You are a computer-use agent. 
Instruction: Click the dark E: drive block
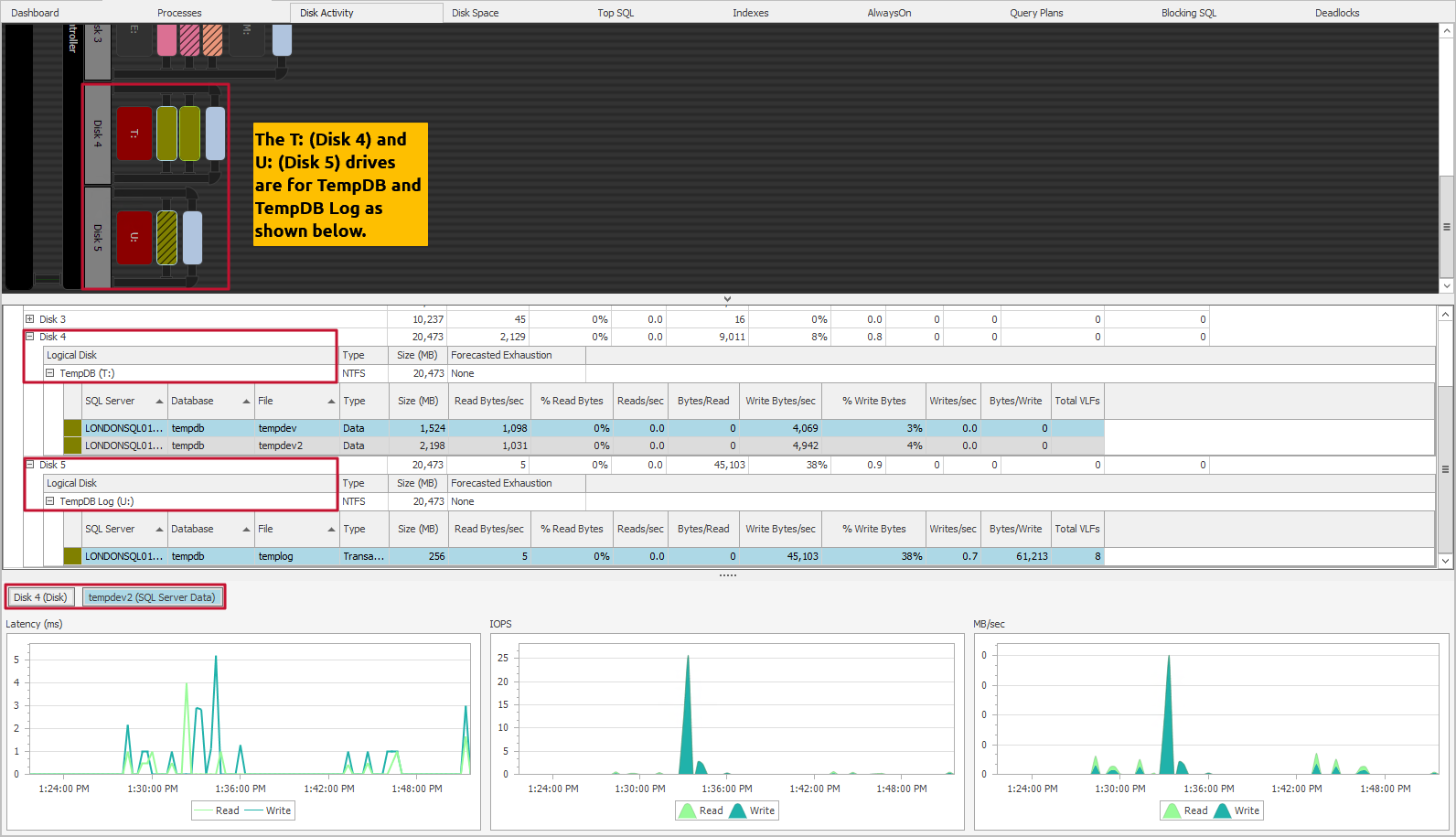[134, 40]
